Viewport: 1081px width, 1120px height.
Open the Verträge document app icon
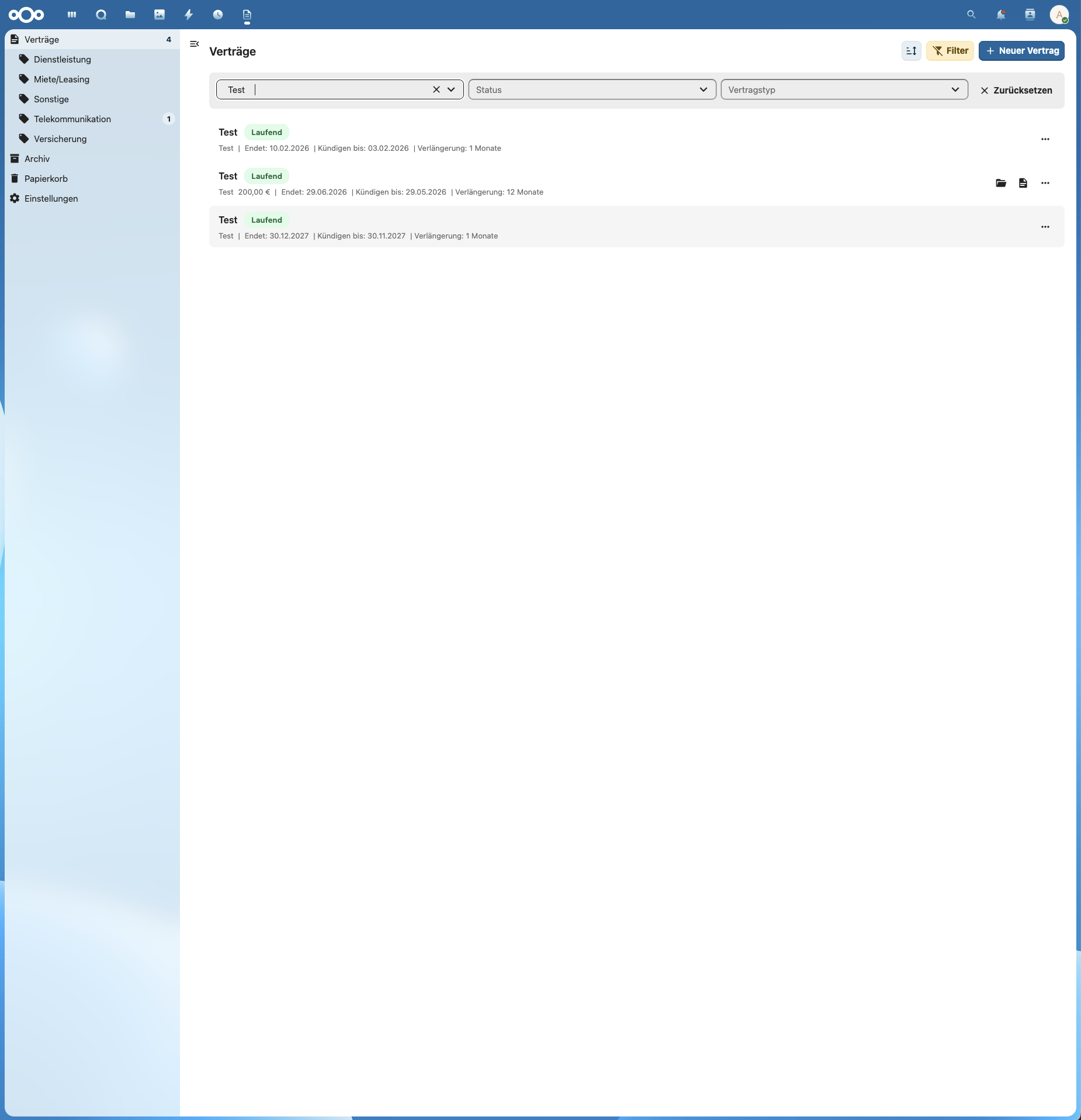[x=246, y=14]
